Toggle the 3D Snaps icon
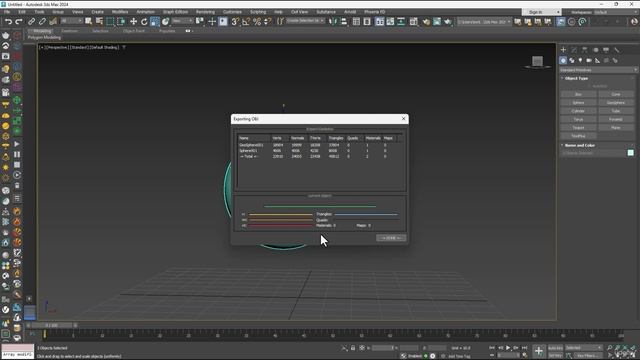 [x=235, y=22]
